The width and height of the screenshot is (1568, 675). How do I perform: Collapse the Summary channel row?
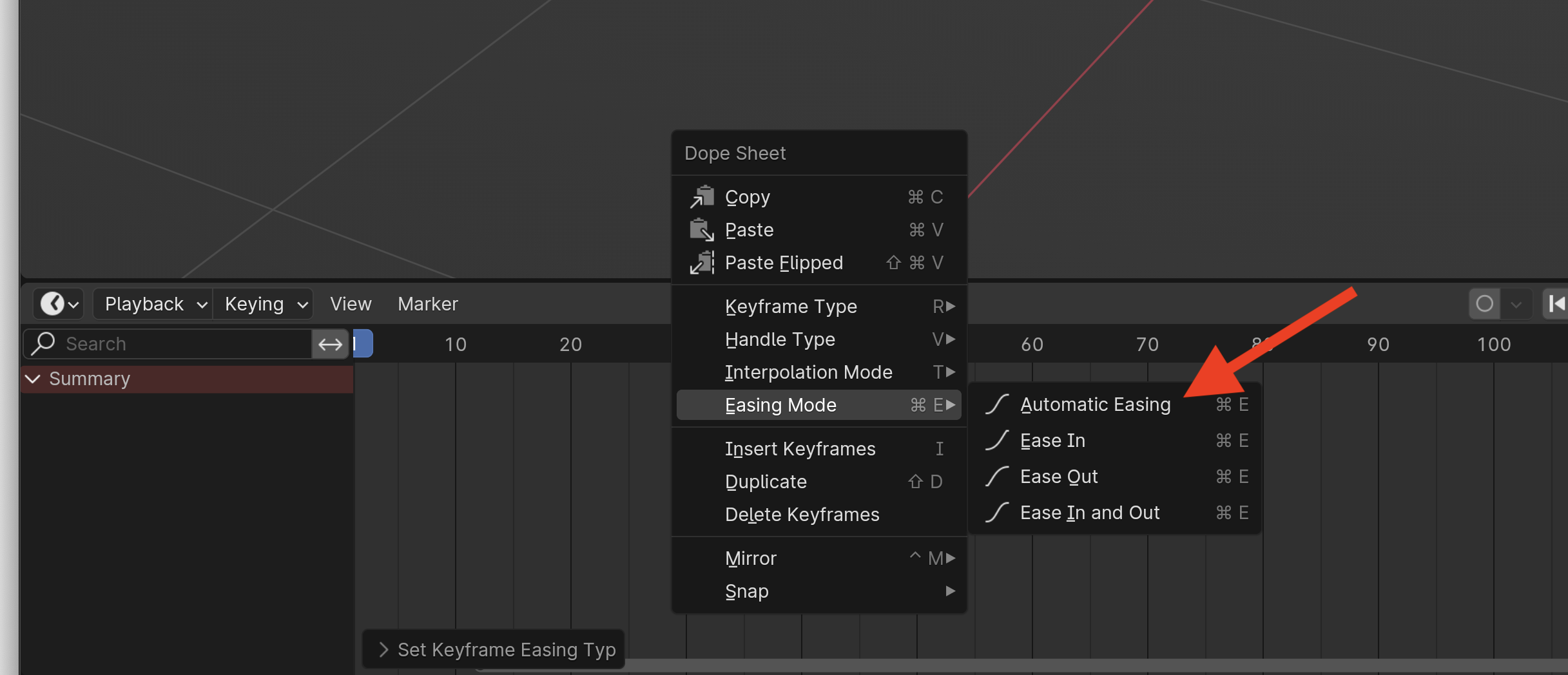pyautogui.click(x=33, y=379)
